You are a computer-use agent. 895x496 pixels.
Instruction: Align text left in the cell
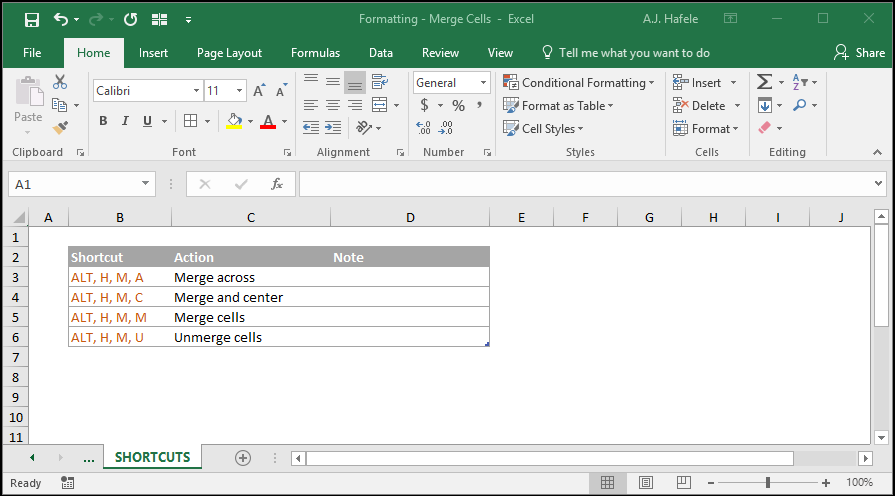pyautogui.click(x=311, y=105)
